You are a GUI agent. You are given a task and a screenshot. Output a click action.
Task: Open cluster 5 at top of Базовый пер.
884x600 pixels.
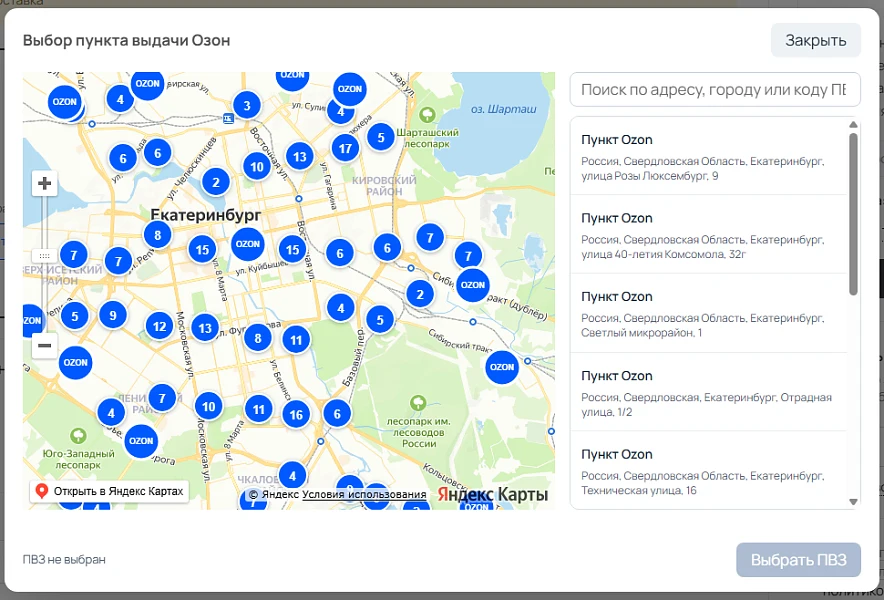point(380,320)
